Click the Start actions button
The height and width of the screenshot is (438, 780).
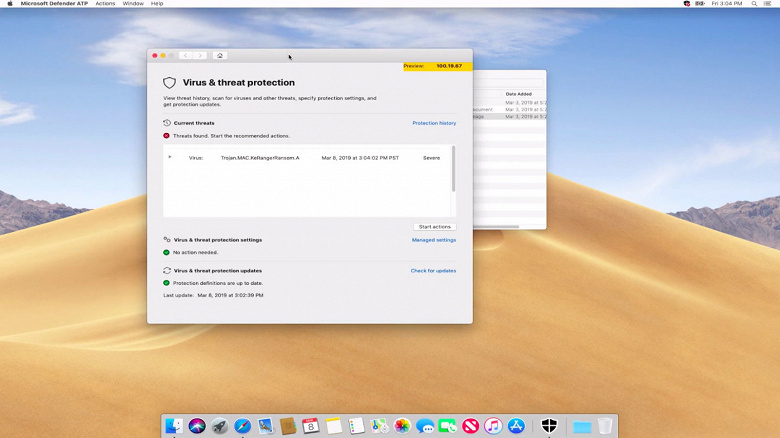(435, 226)
